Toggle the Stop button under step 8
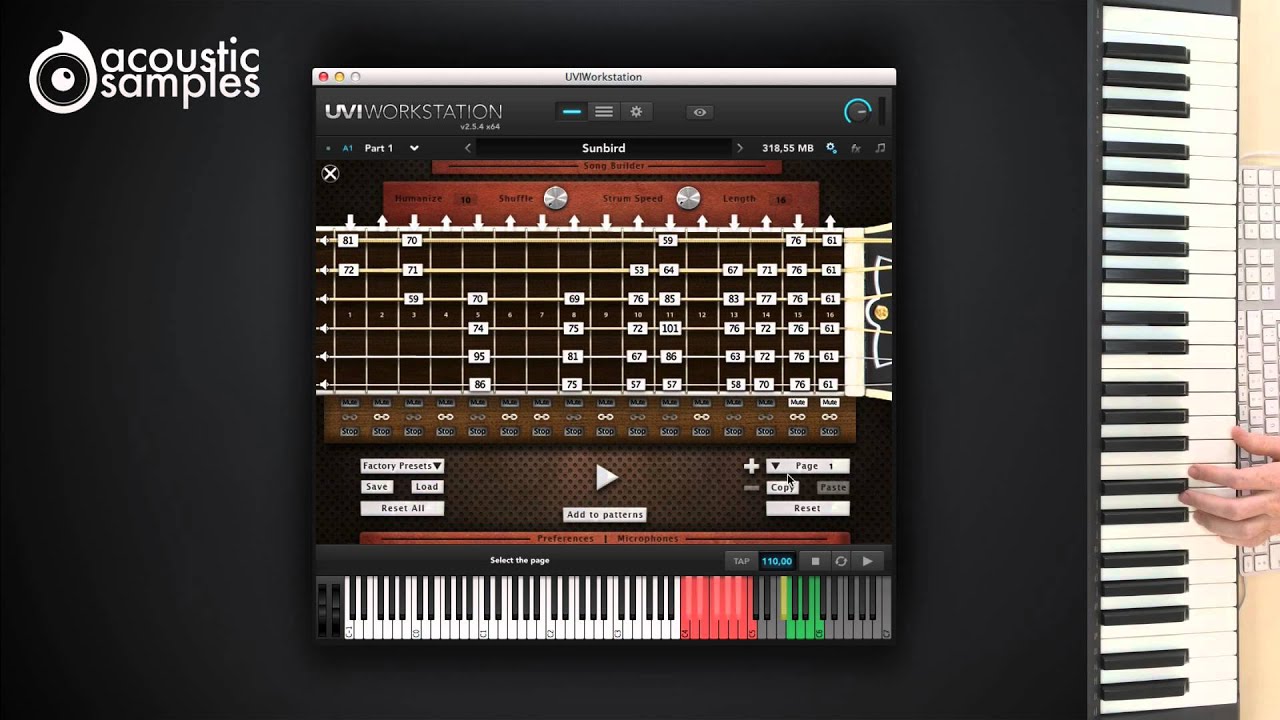The width and height of the screenshot is (1280, 720). pos(573,432)
